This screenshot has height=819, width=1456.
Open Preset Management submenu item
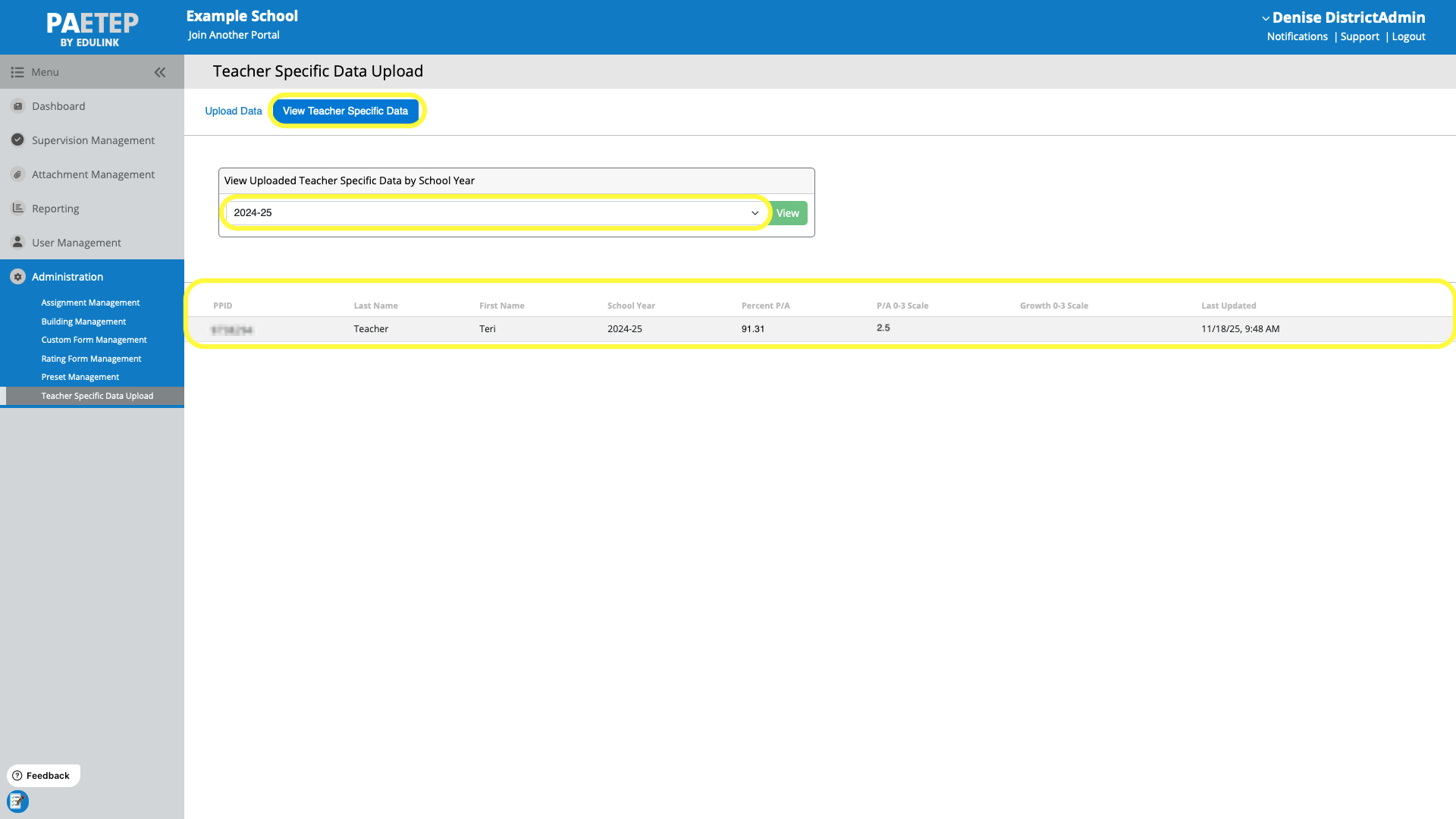[x=80, y=377]
